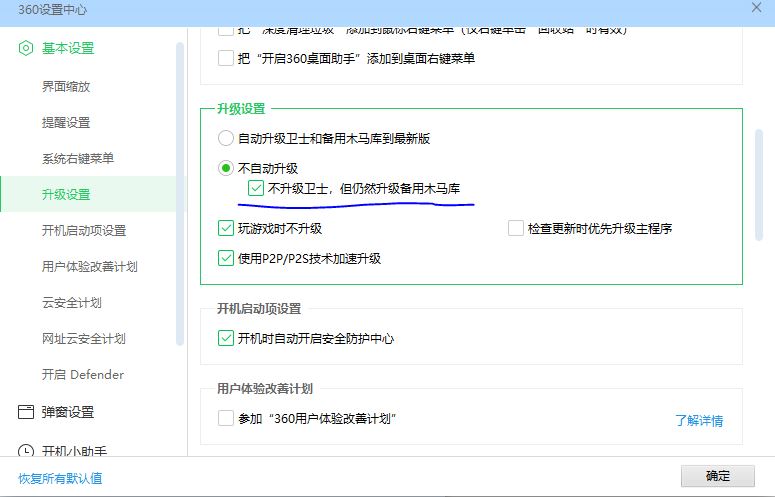Click 恢复所有默认值 link
This screenshot has width=775, height=497.
60,478
